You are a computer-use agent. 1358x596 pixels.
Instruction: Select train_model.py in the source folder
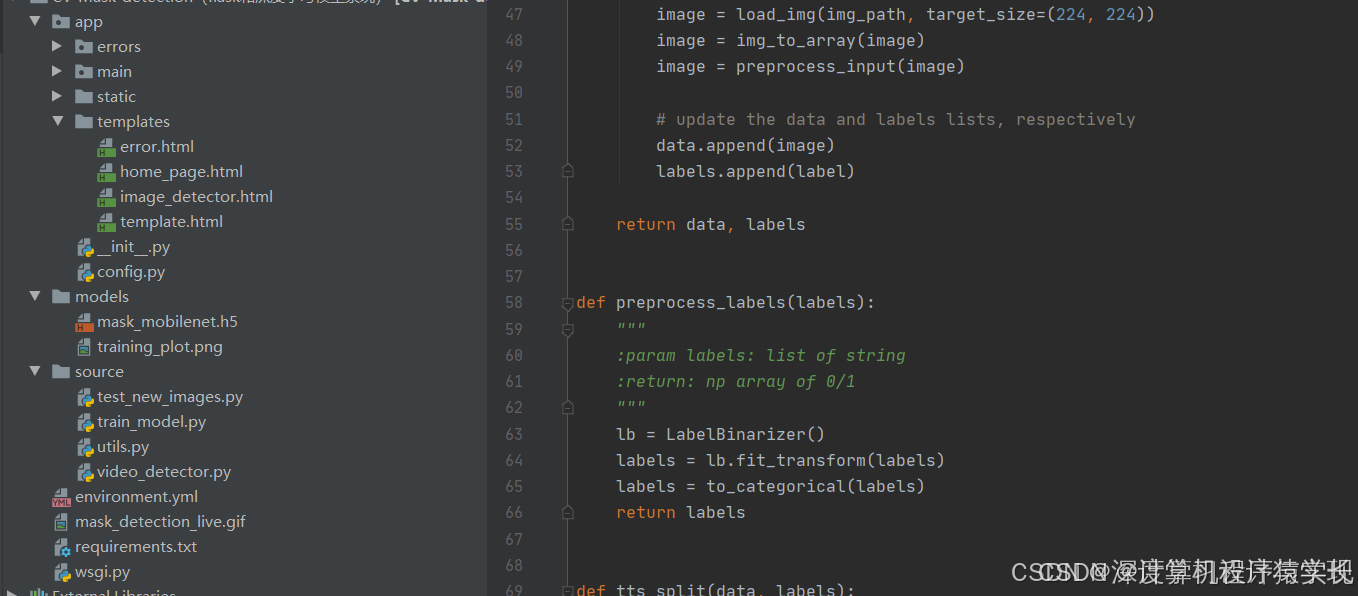[x=152, y=422]
